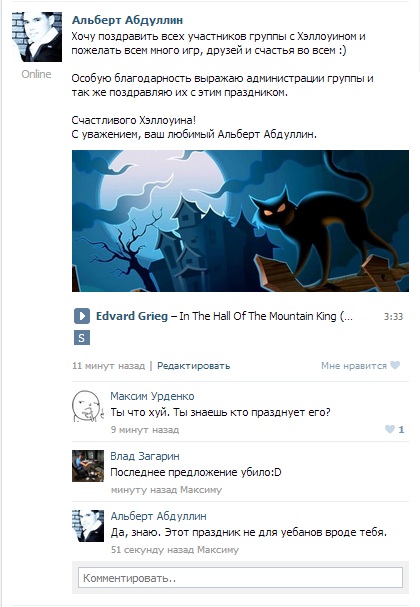Click Максиму in Влад Загарин's comment

pyautogui.click(x=201, y=490)
